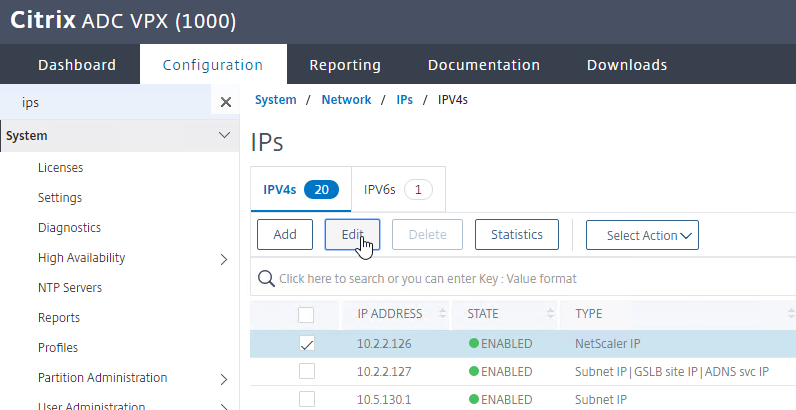Click the IP table search field
Screen dimensions: 796x410
pos(523,279)
